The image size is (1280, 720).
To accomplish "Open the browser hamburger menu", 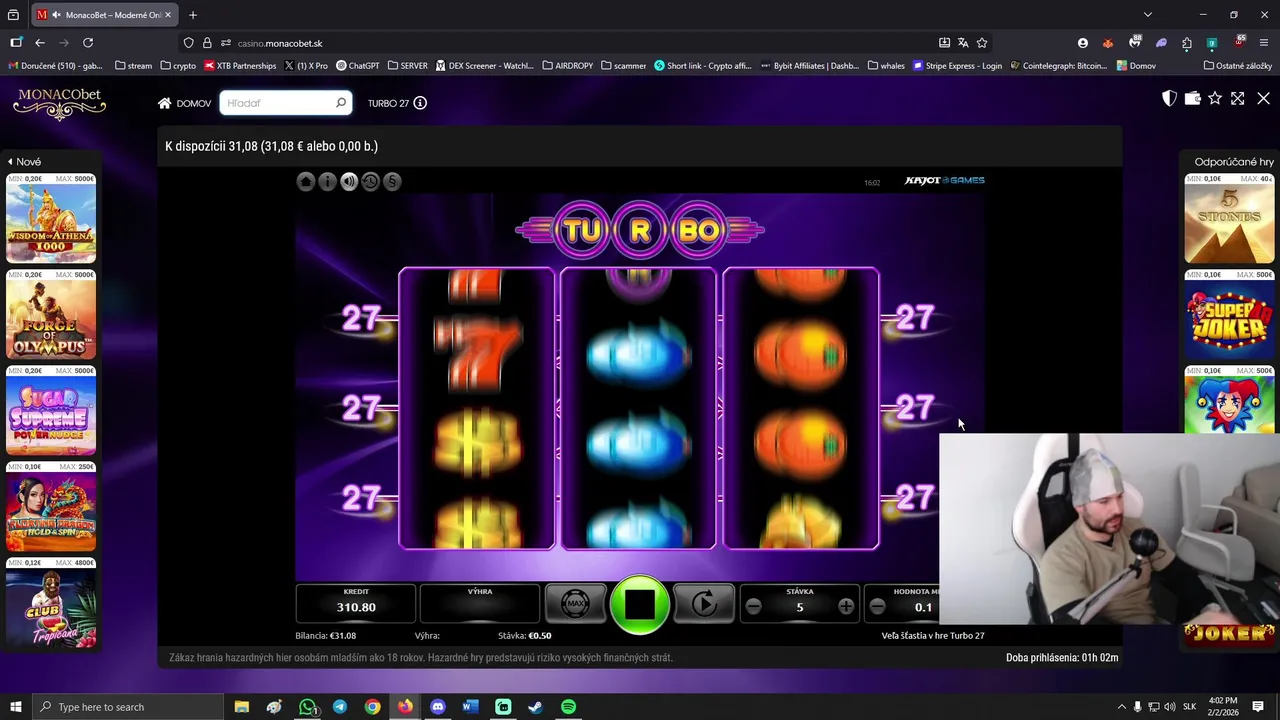I will 1265,43.
